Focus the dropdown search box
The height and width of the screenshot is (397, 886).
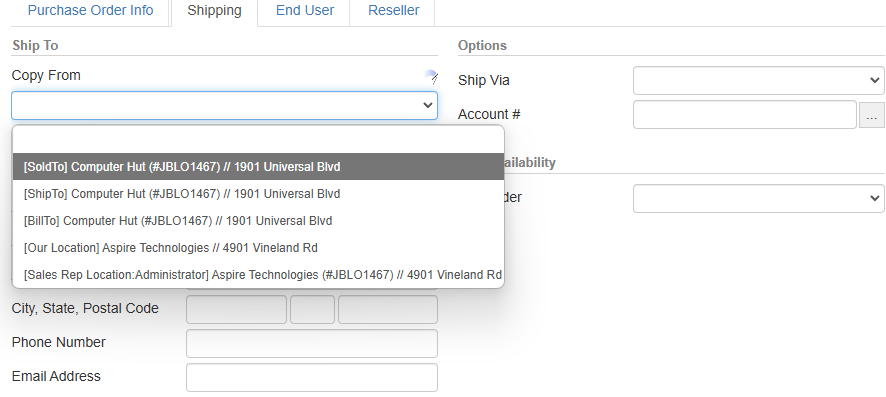pyautogui.click(x=258, y=139)
